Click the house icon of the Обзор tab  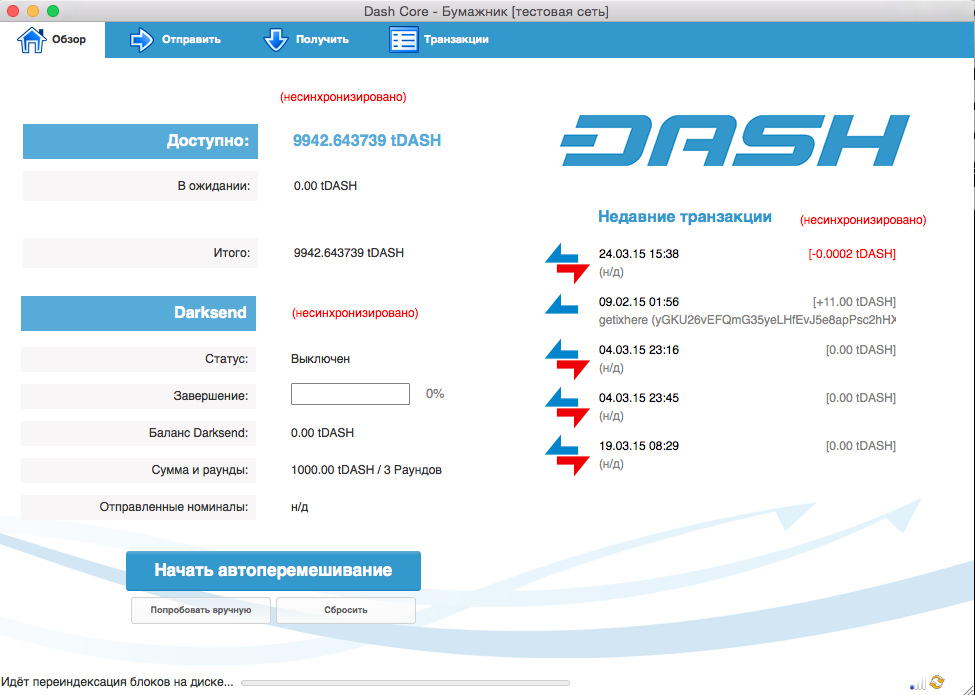[x=32, y=40]
